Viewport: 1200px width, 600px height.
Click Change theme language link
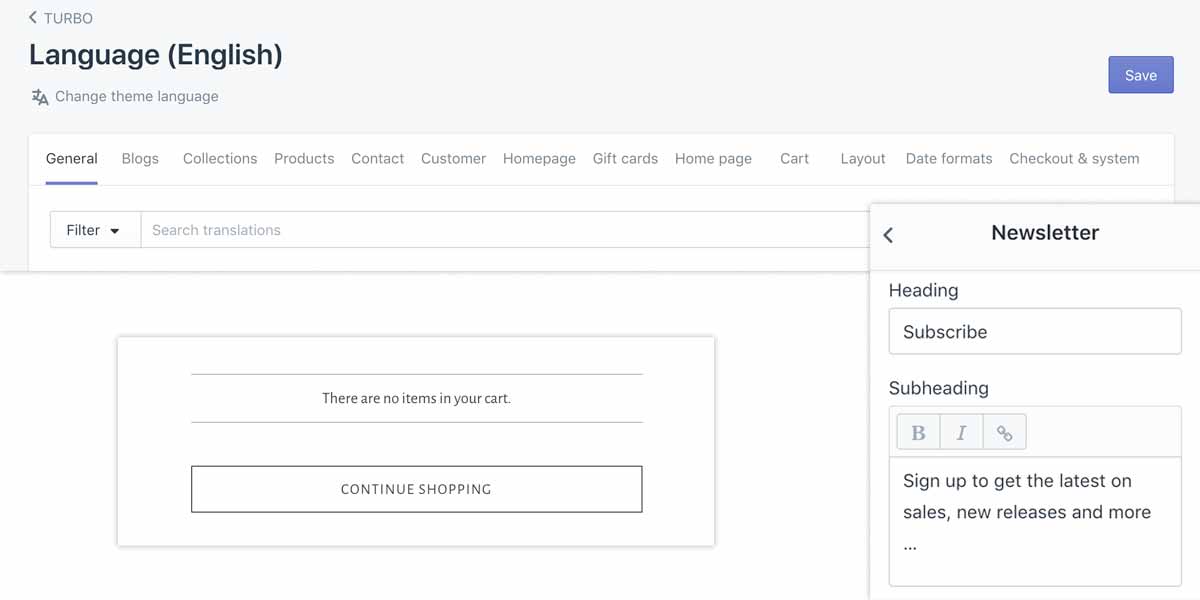click(x=136, y=97)
